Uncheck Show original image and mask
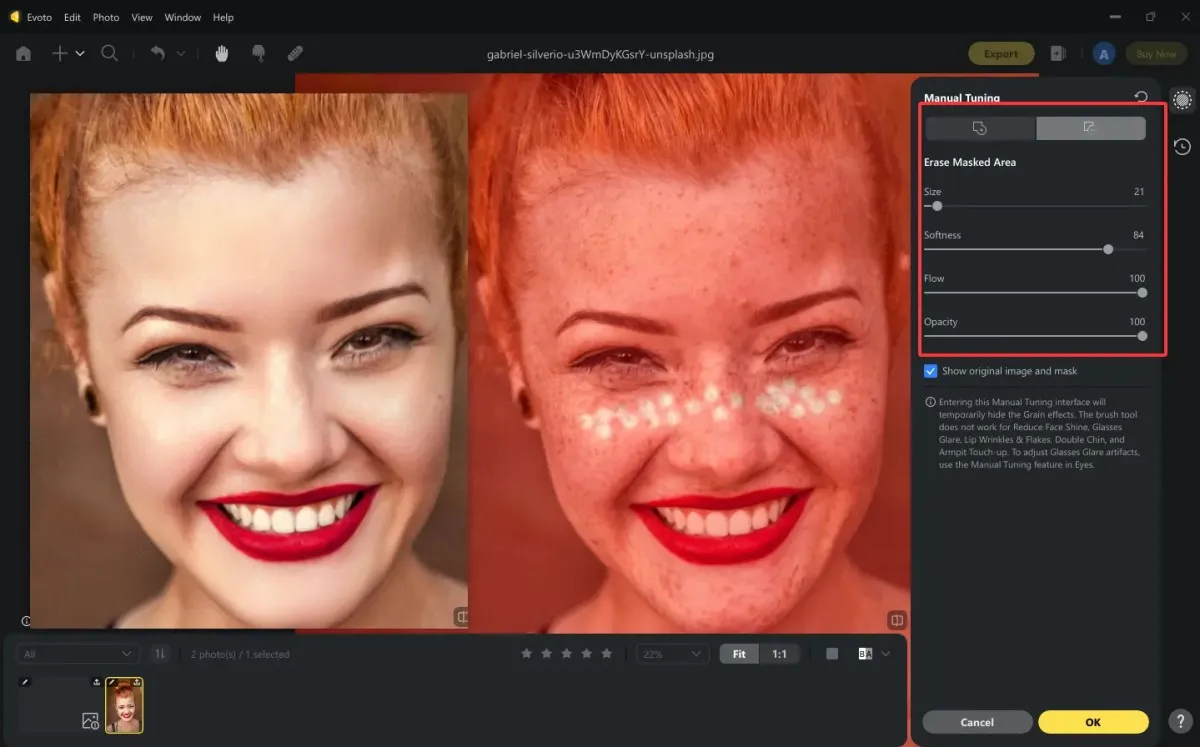 coord(931,371)
